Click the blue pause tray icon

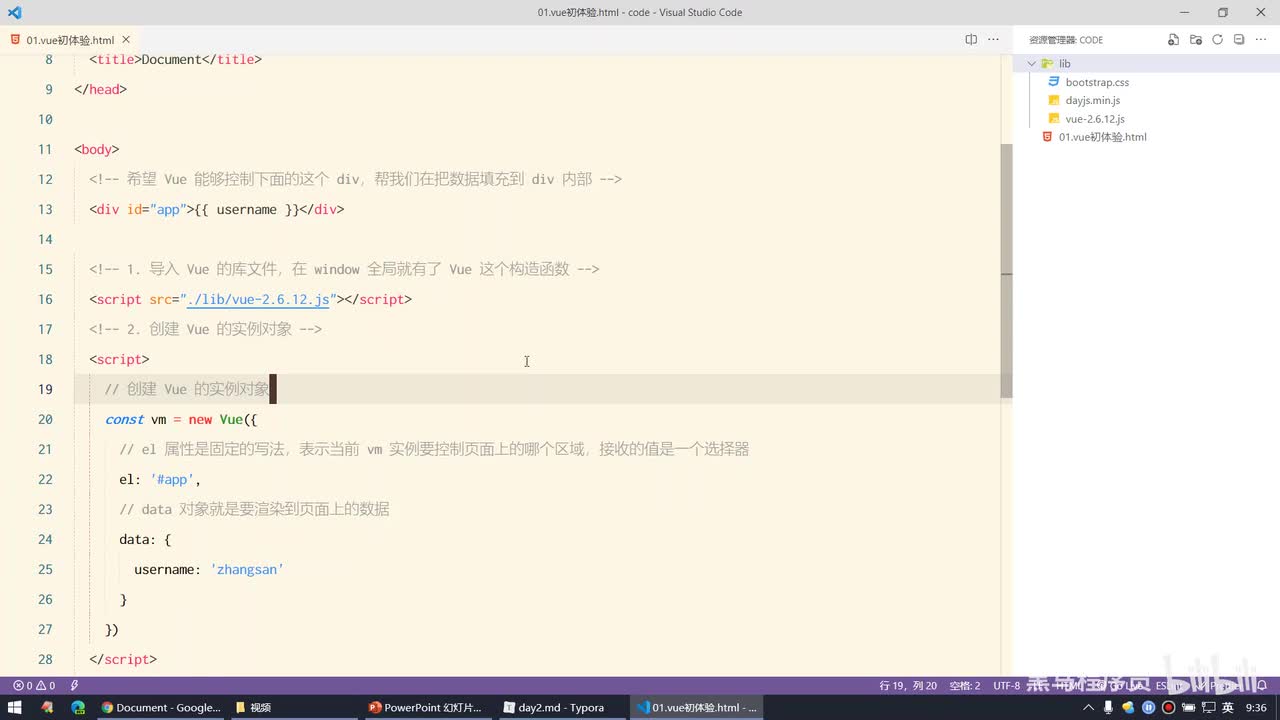pos(1149,707)
